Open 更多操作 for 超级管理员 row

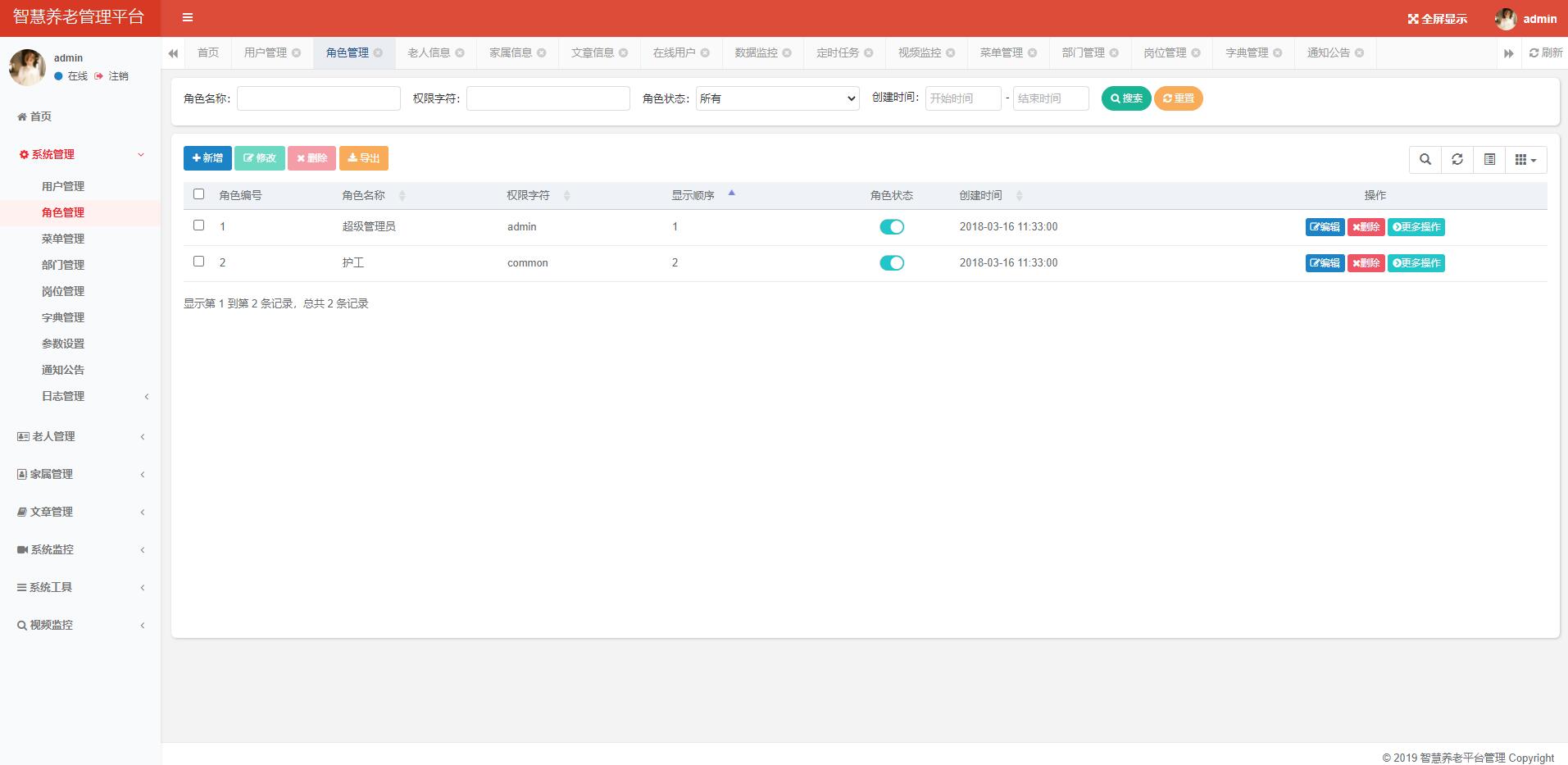[x=1416, y=227]
